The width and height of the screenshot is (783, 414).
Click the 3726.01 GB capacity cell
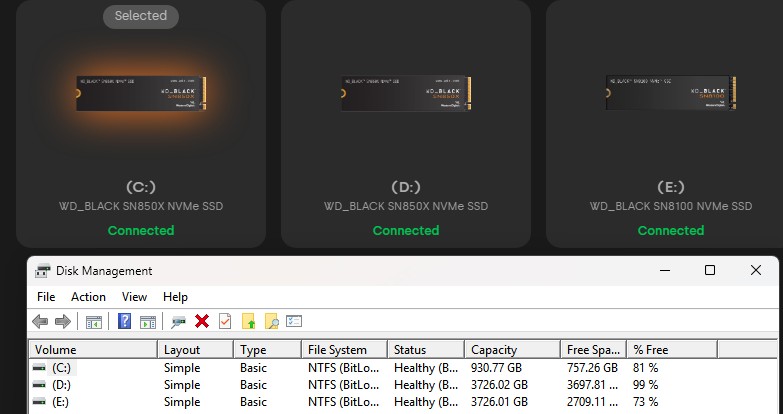(499, 402)
